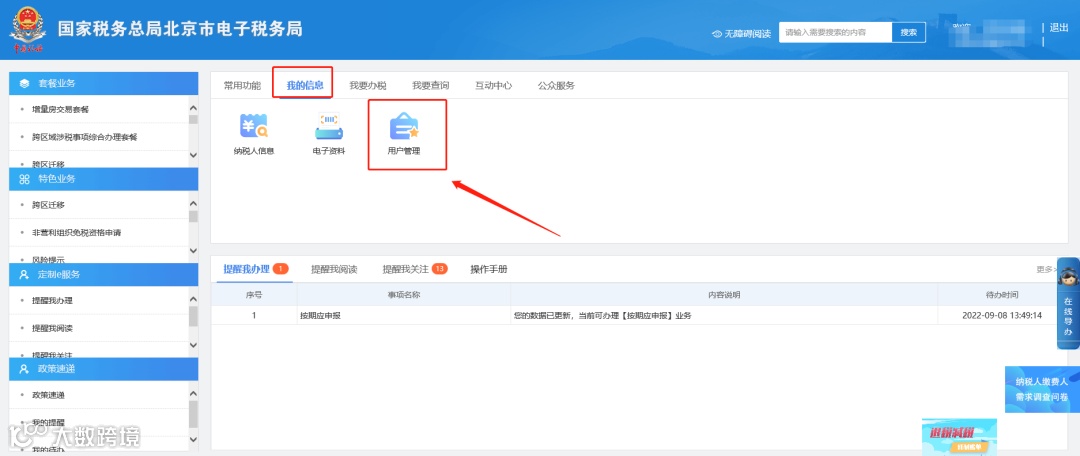Switch to the 我要办税 tab
The height and width of the screenshot is (456, 1080).
(x=368, y=86)
